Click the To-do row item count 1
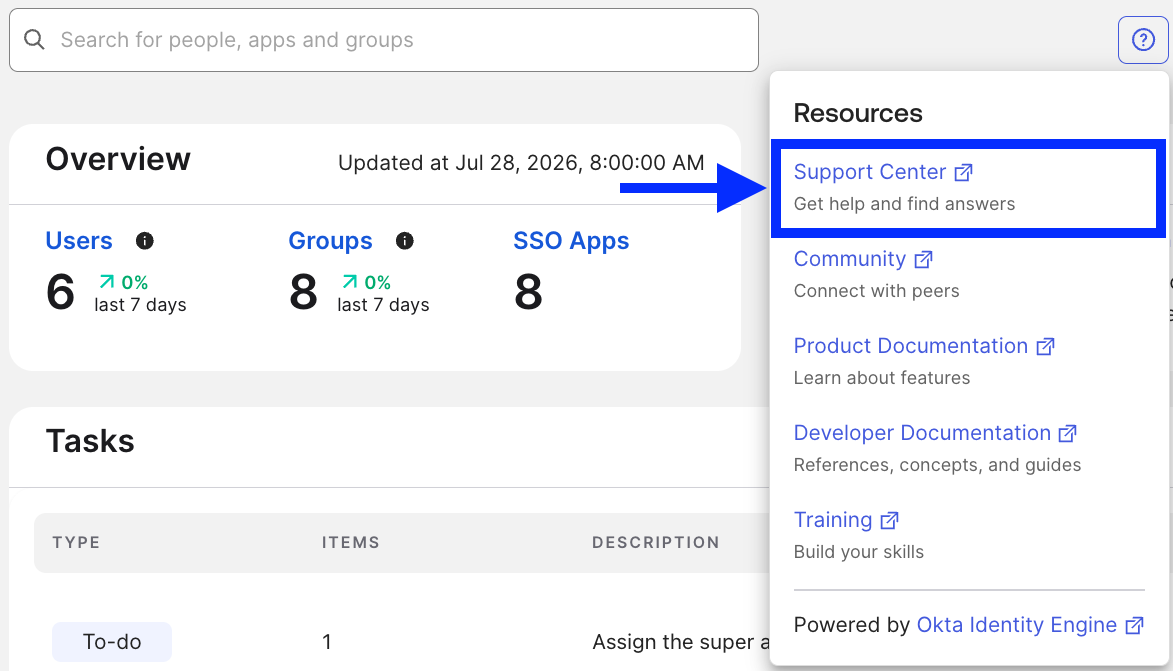This screenshot has width=1173, height=671. [326, 642]
